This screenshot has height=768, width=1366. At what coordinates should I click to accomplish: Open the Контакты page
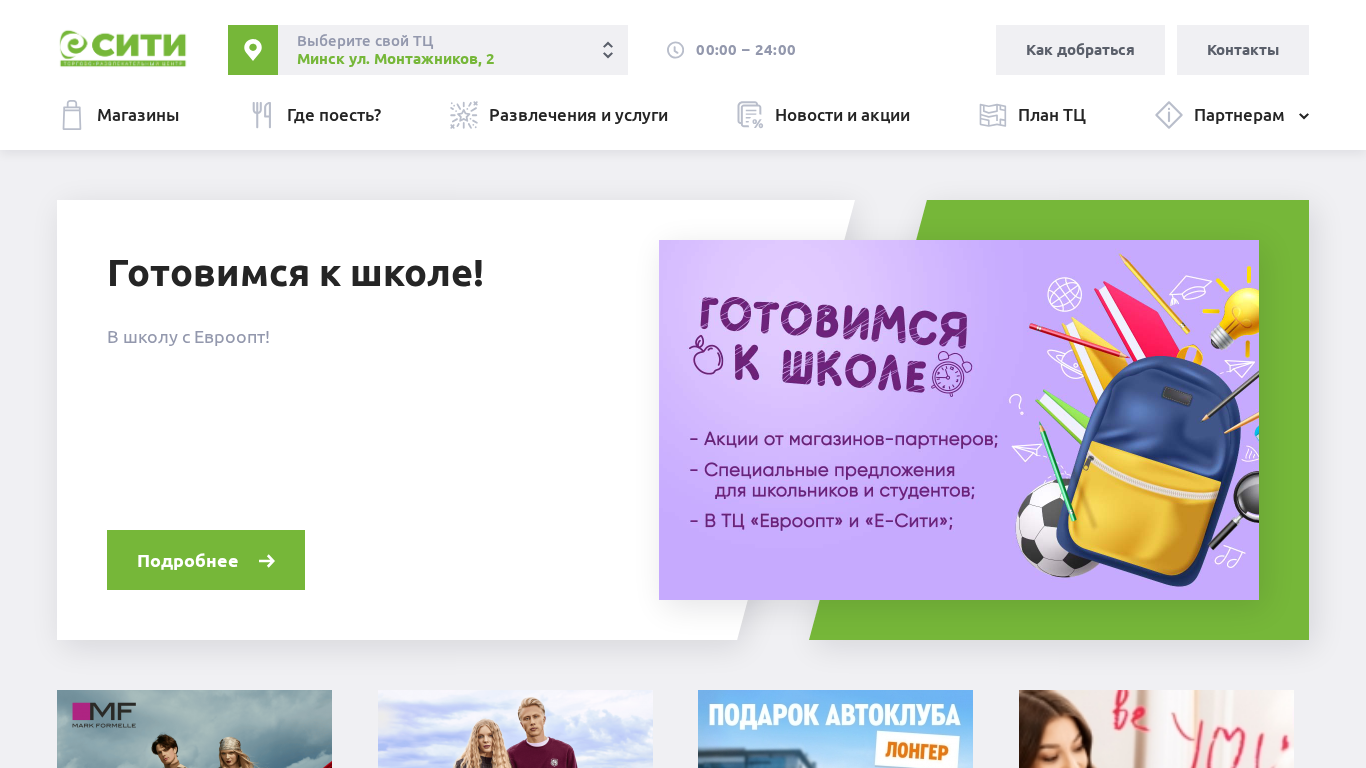1243,50
